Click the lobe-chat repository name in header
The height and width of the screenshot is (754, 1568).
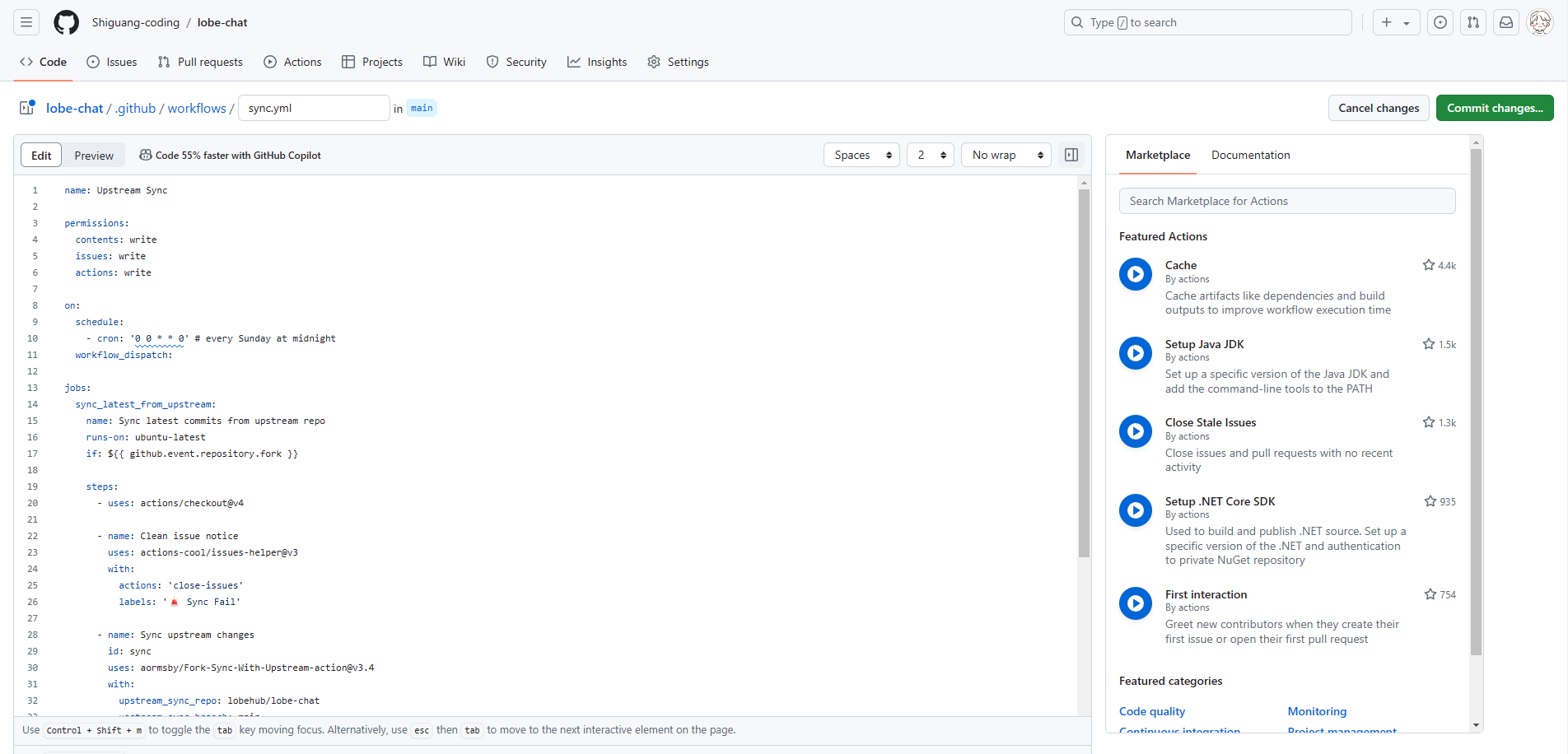[x=222, y=22]
